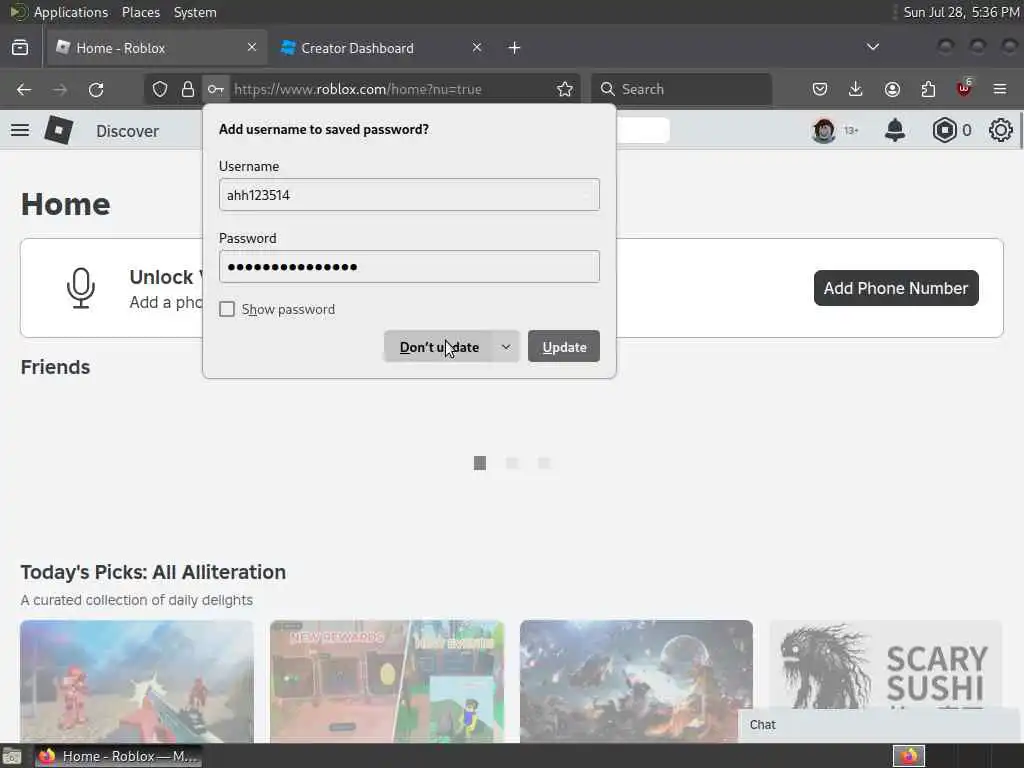This screenshot has height=768, width=1024.
Task: Open the New Rewards game thumbnail
Action: tap(387, 681)
